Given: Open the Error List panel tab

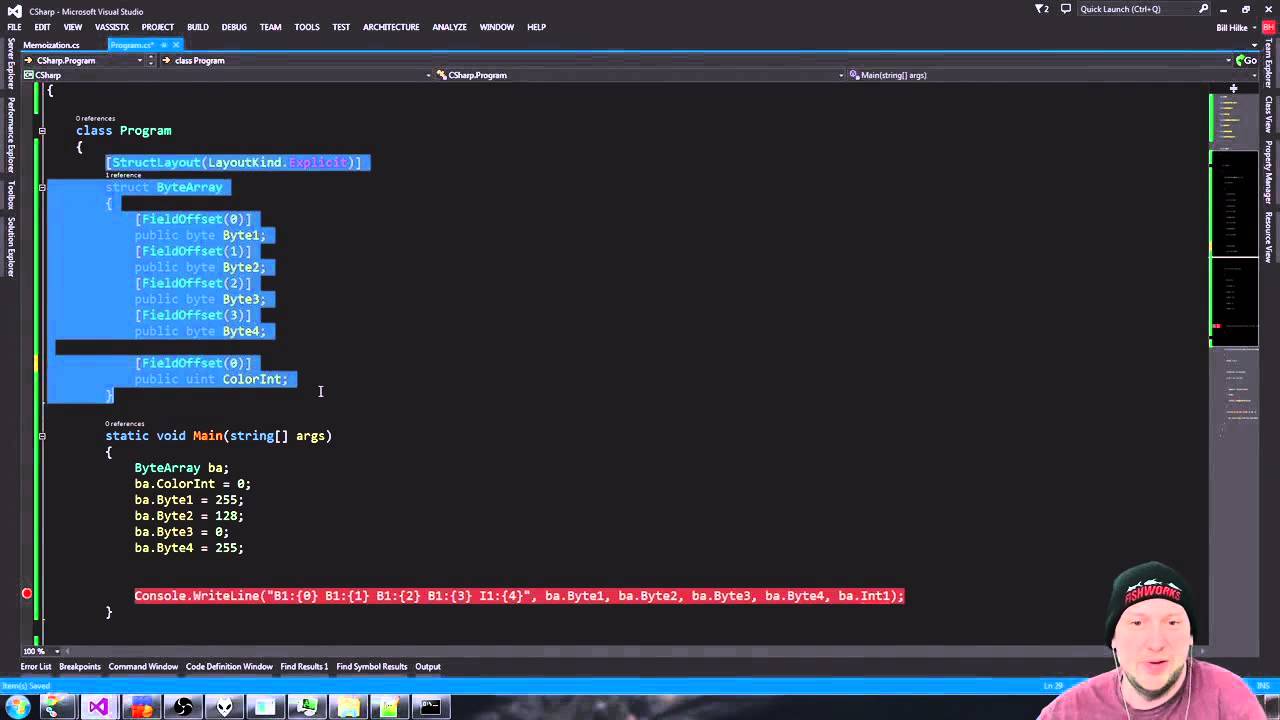Looking at the screenshot, I should (35, 667).
